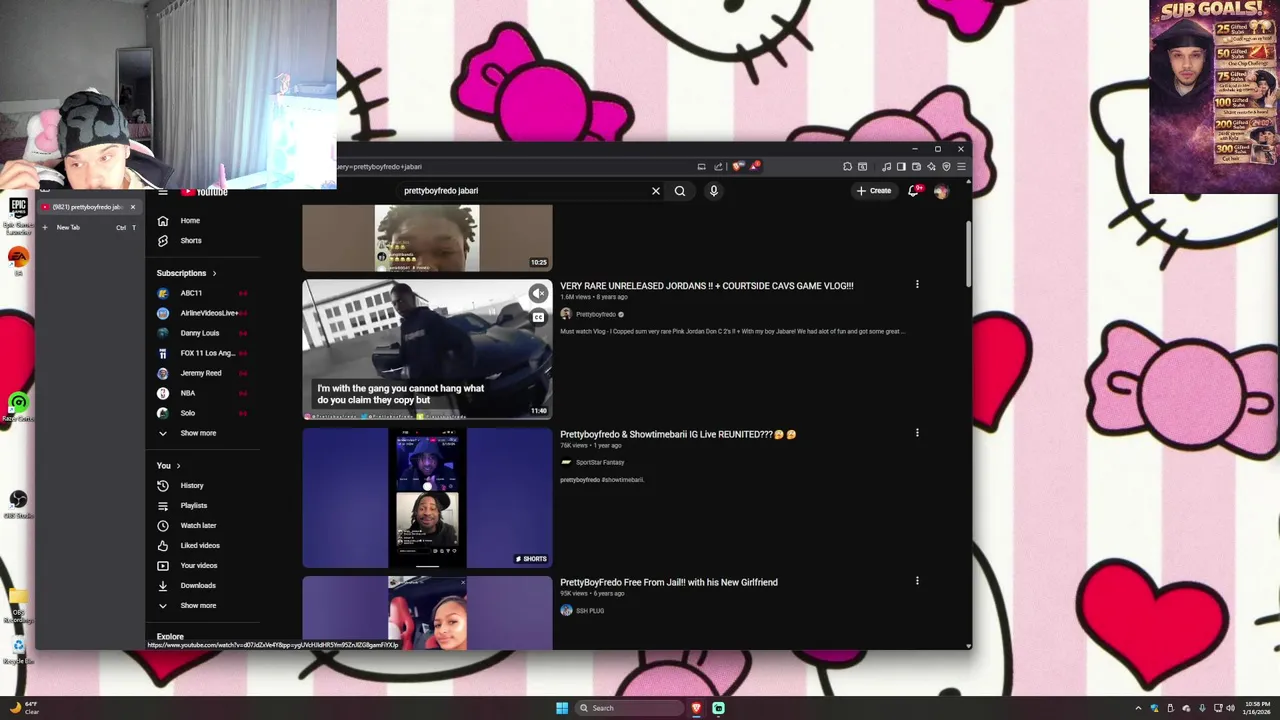Open the Brave VPN shield icon

click(x=946, y=166)
